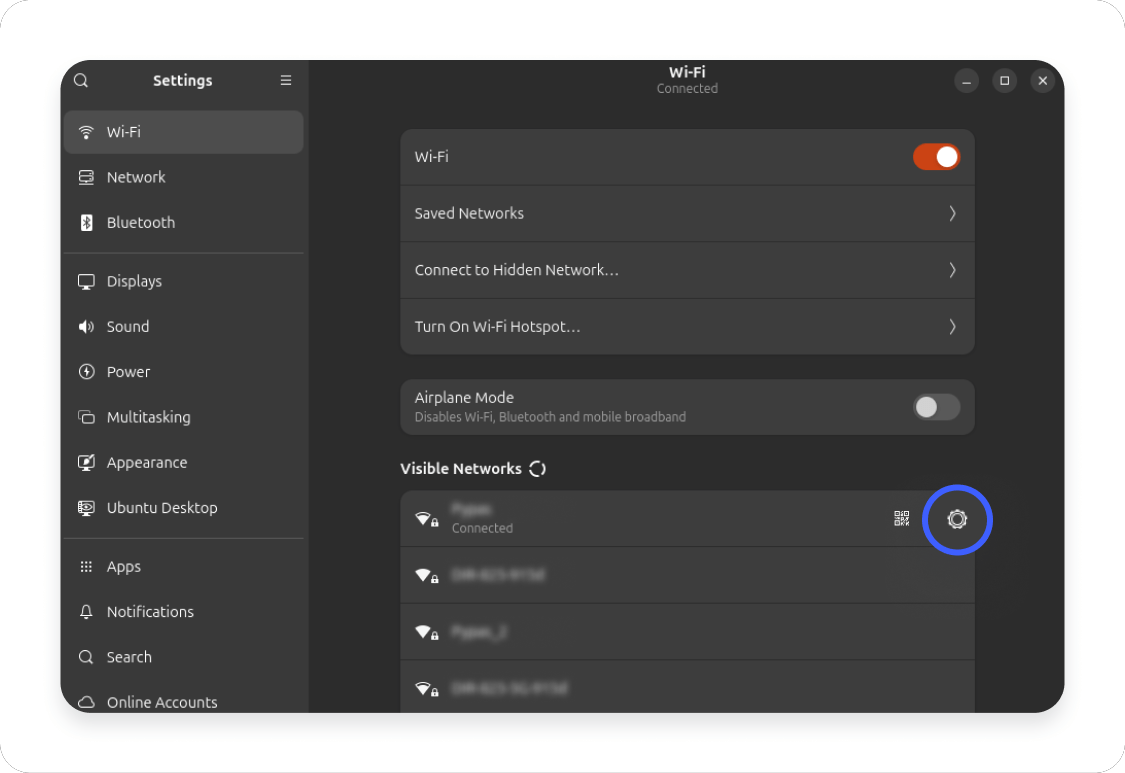The width and height of the screenshot is (1125, 773).
Task: Open Notifications settings
Action: [184, 612]
